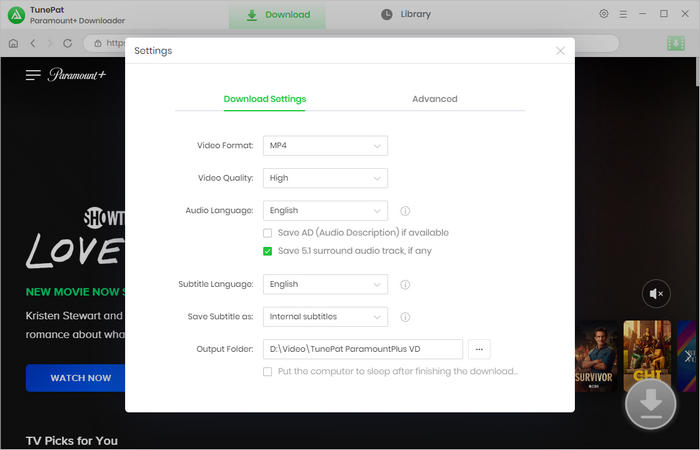
Task: Show info for Subtitle Language
Action: click(x=405, y=284)
